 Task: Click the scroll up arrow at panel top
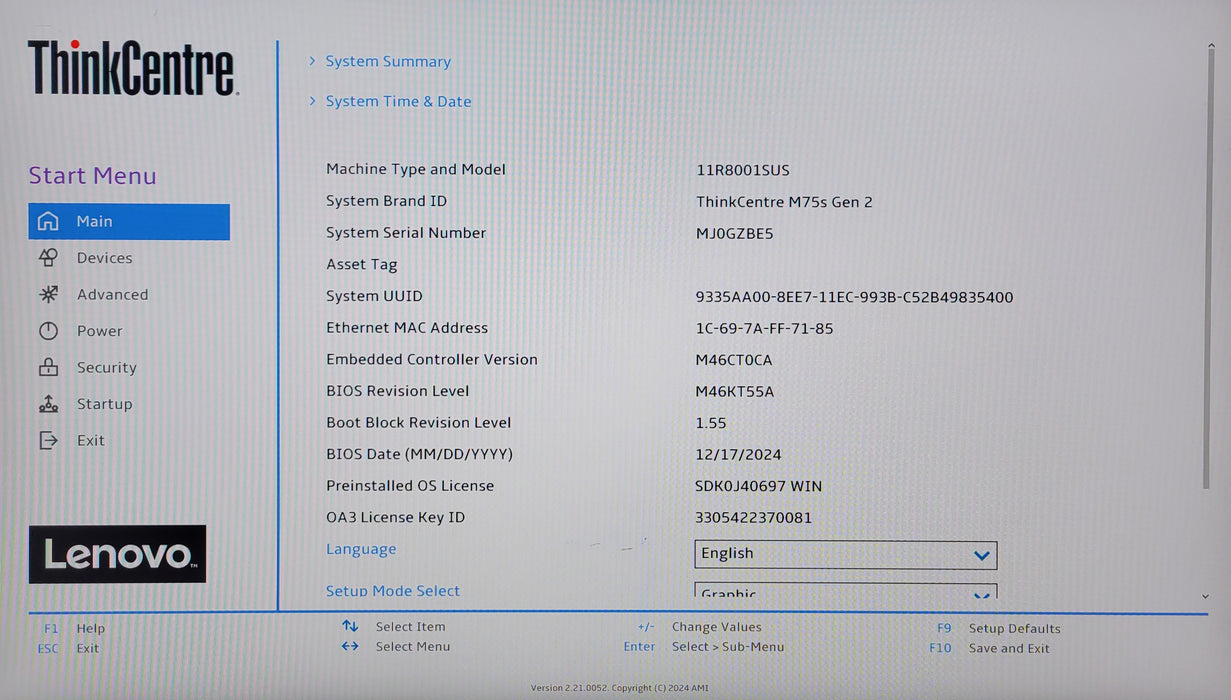coord(1211,45)
